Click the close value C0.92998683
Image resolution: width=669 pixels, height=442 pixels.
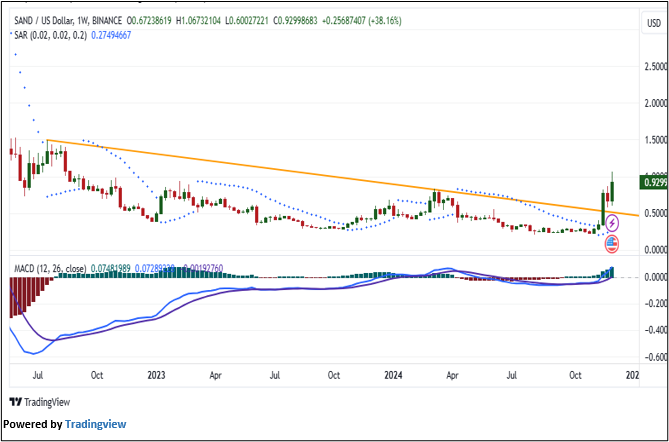click(x=294, y=21)
